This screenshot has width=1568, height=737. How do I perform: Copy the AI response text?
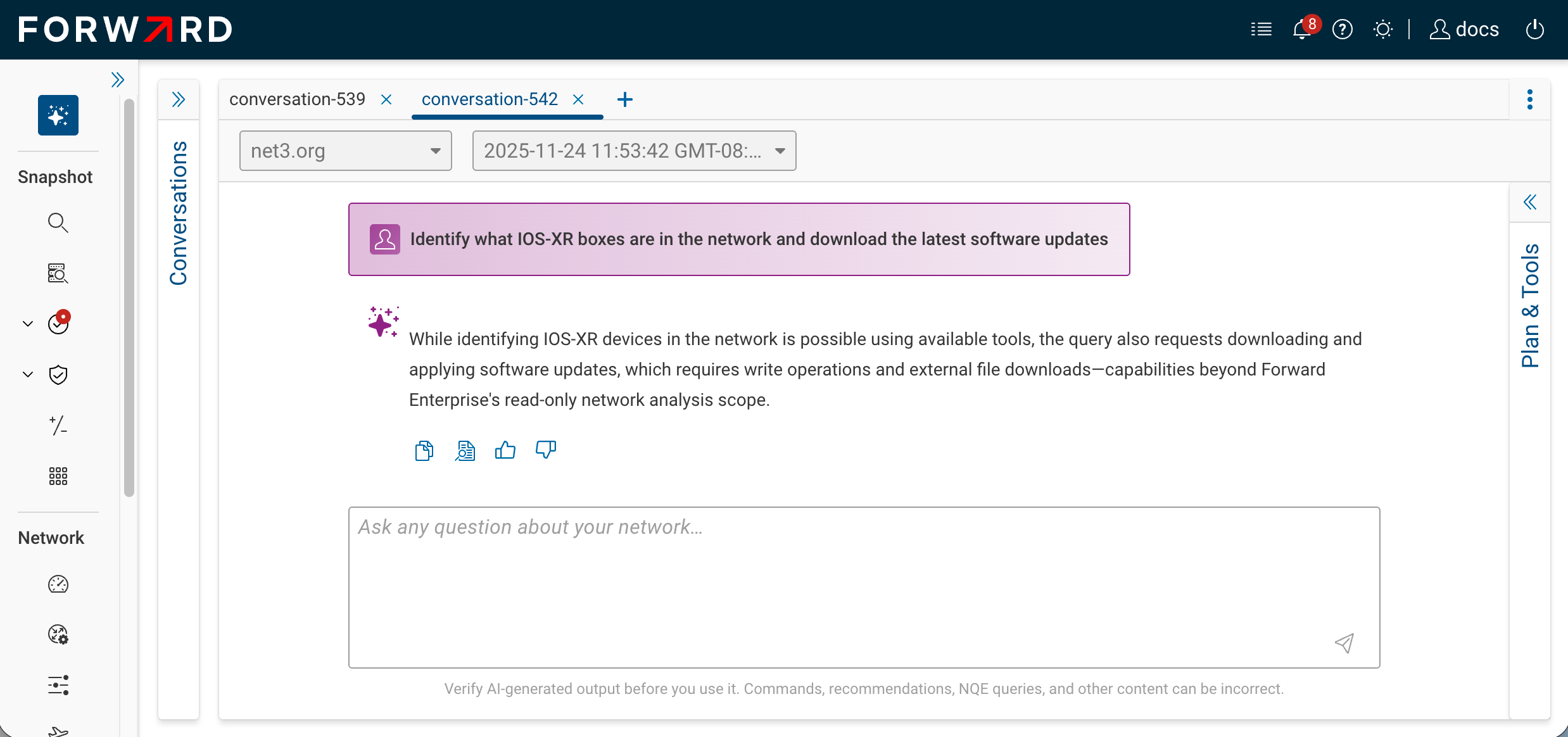[424, 451]
